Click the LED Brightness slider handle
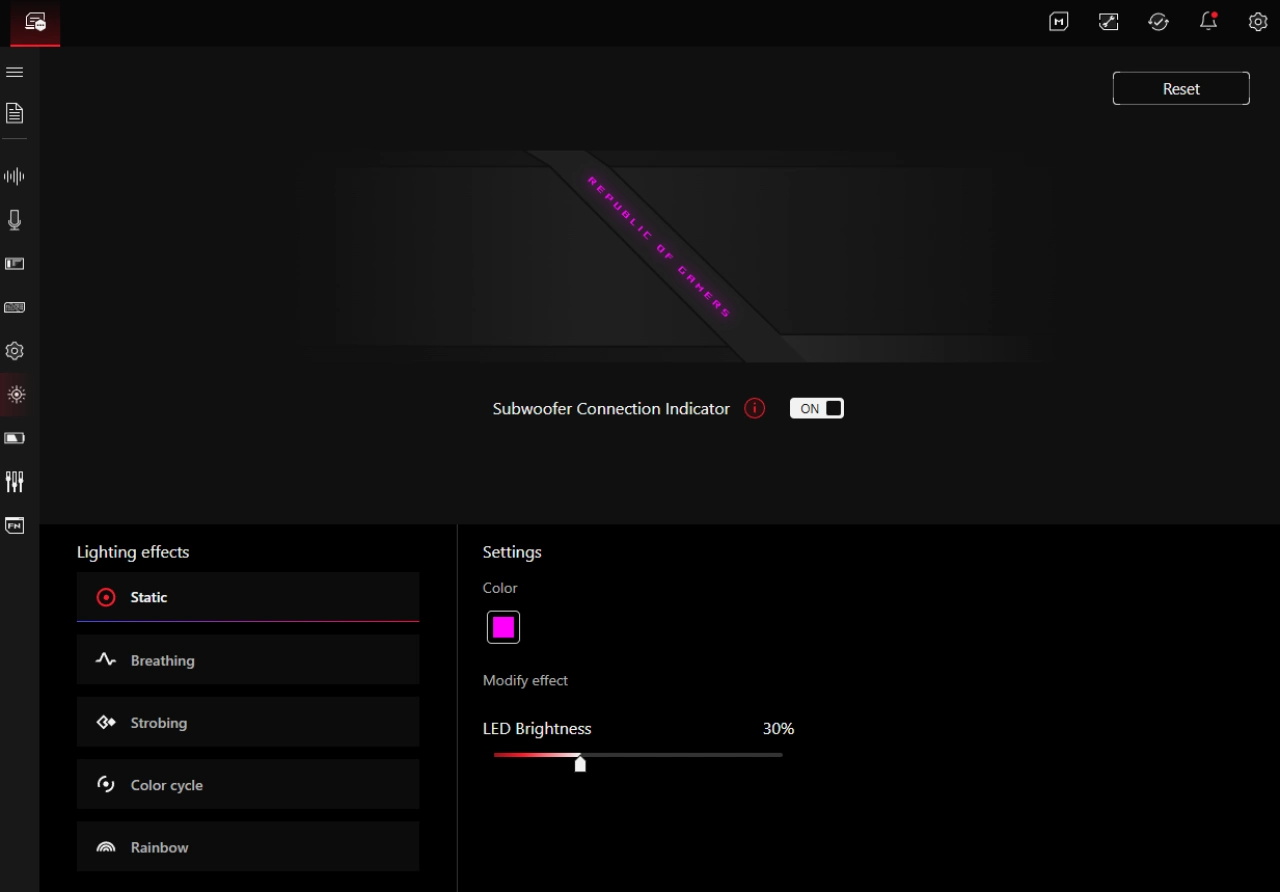Image resolution: width=1280 pixels, height=892 pixels. 580,764
